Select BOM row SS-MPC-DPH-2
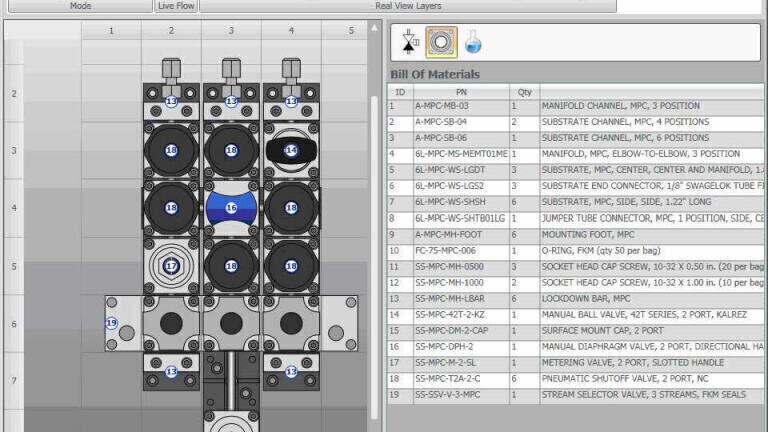 (576, 347)
